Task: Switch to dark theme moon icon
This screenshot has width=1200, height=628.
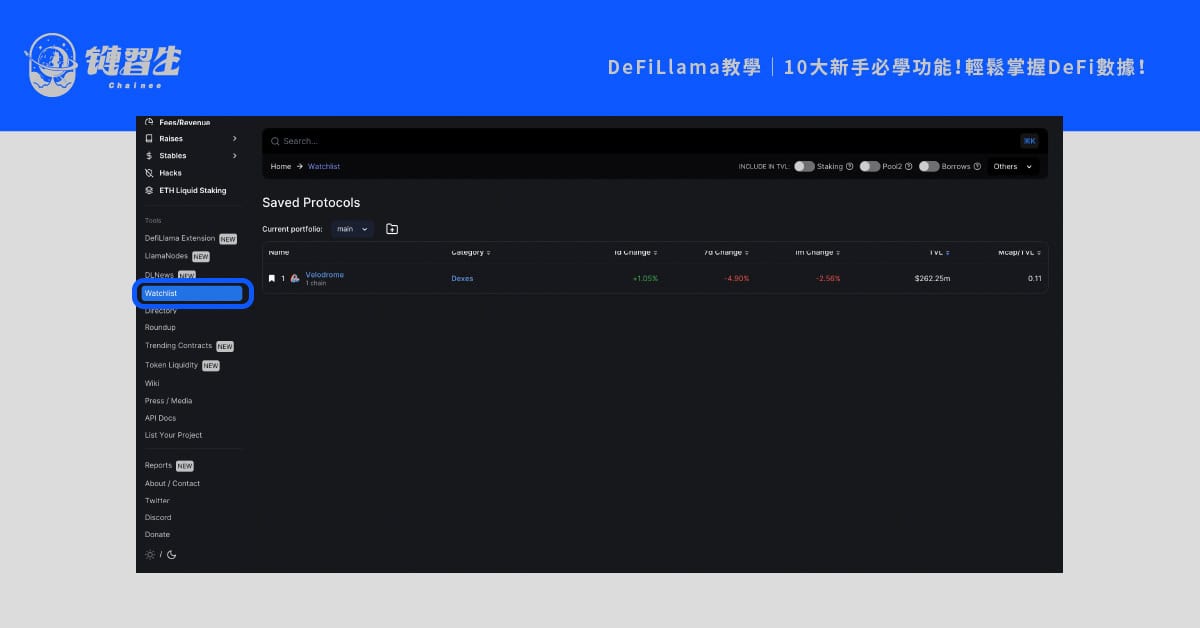Action: pos(171,555)
